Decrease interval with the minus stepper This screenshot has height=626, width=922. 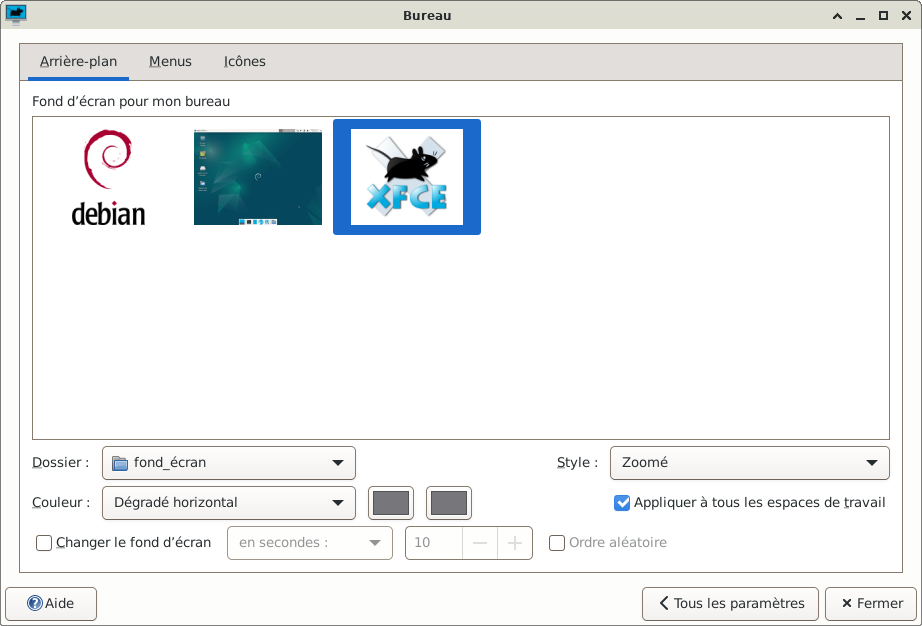480,543
